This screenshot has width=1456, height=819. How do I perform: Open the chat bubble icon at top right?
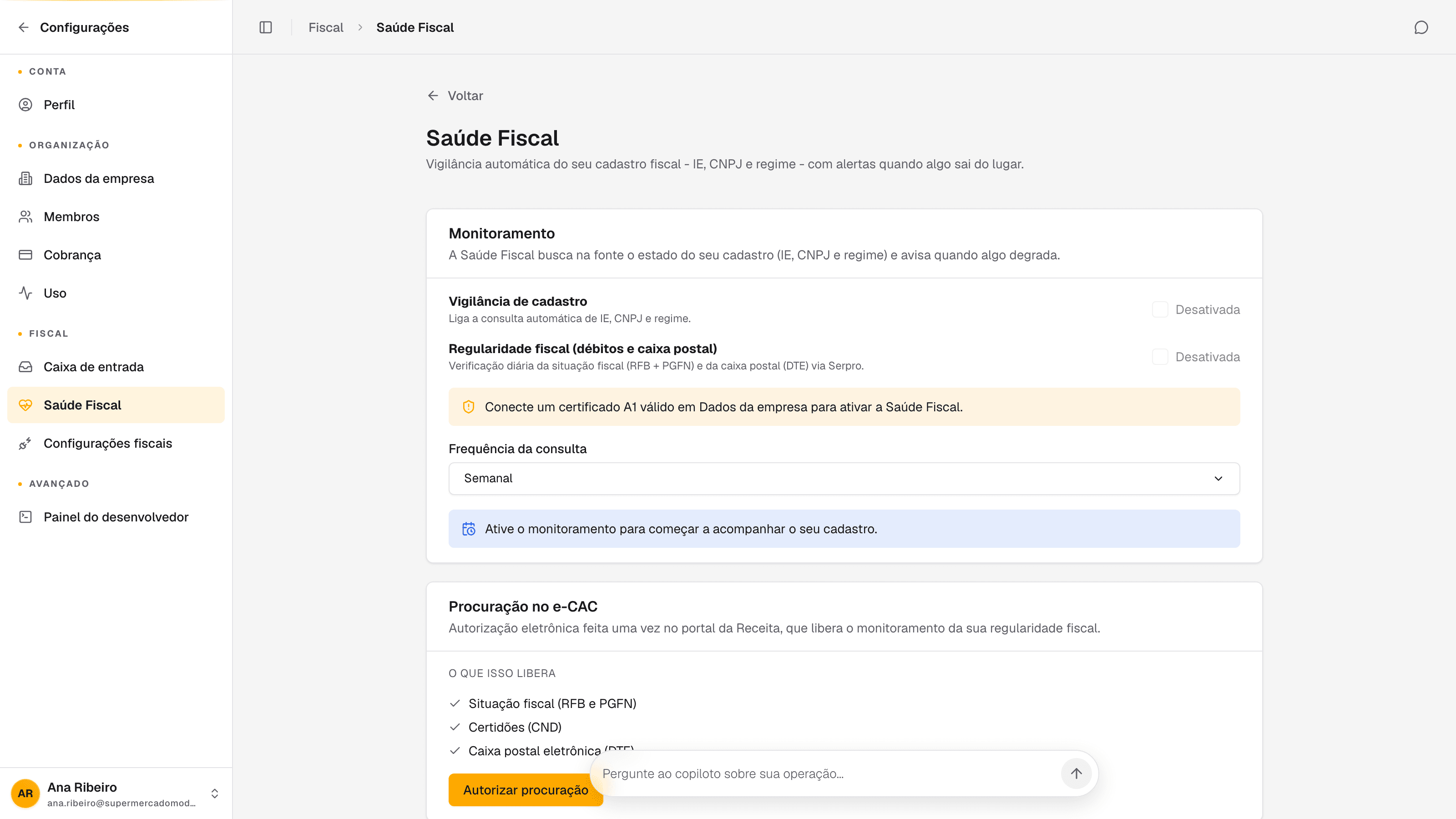(x=1421, y=27)
